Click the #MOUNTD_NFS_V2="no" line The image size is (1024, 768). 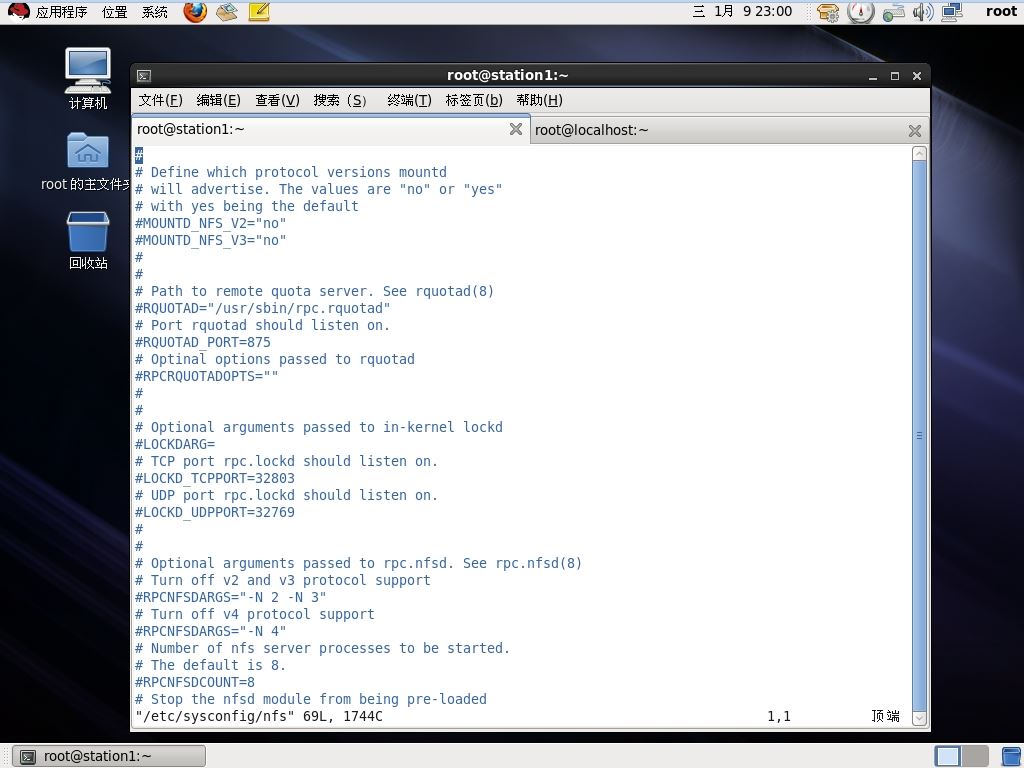coord(210,223)
